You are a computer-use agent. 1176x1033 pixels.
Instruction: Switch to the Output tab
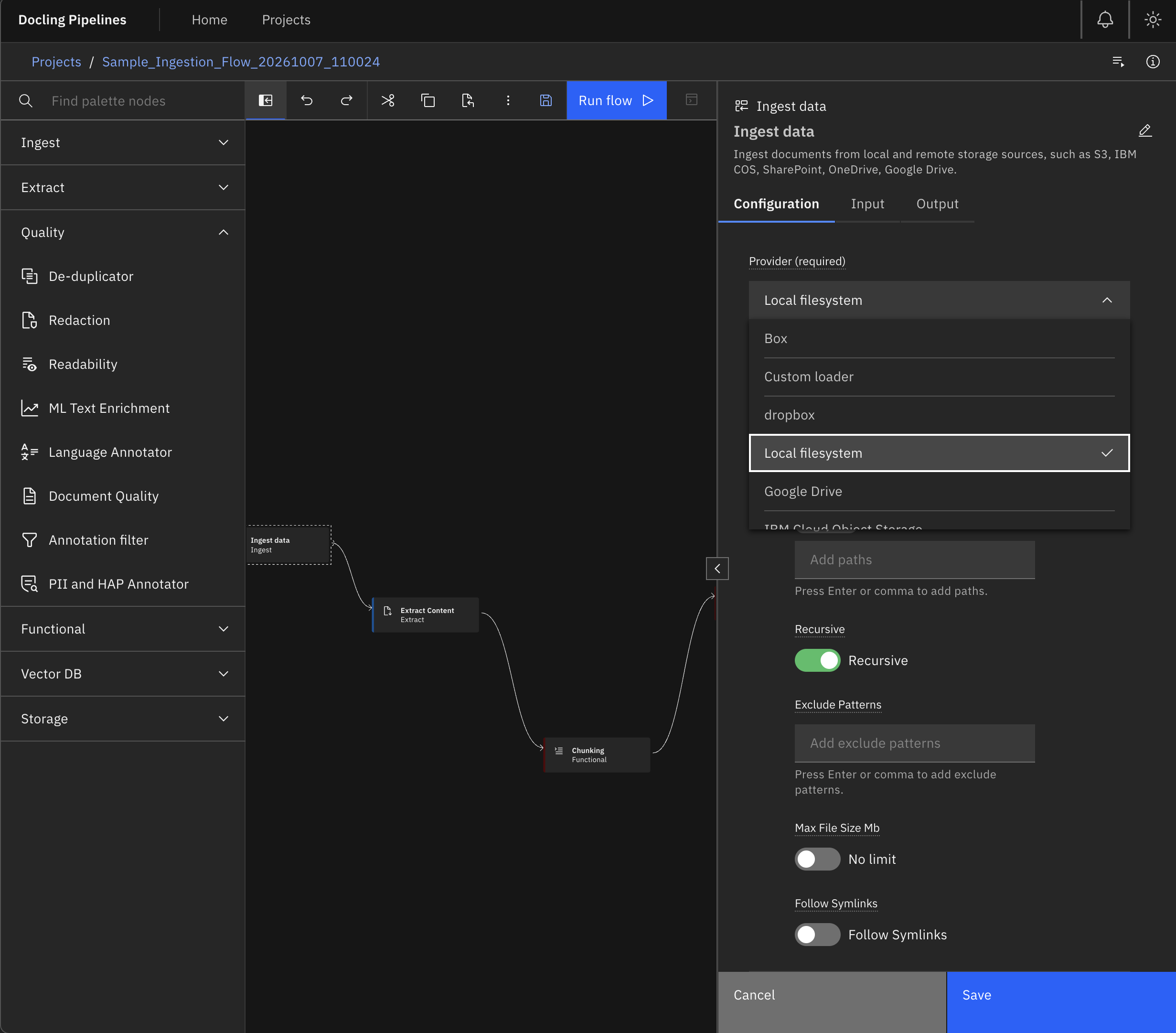[x=937, y=204]
